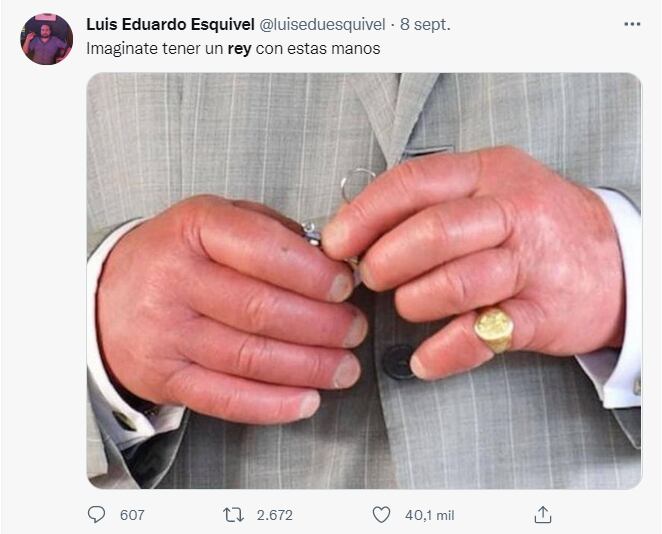The image size is (662, 534).
Task: Click the 607 replies count
Action: pos(132,515)
